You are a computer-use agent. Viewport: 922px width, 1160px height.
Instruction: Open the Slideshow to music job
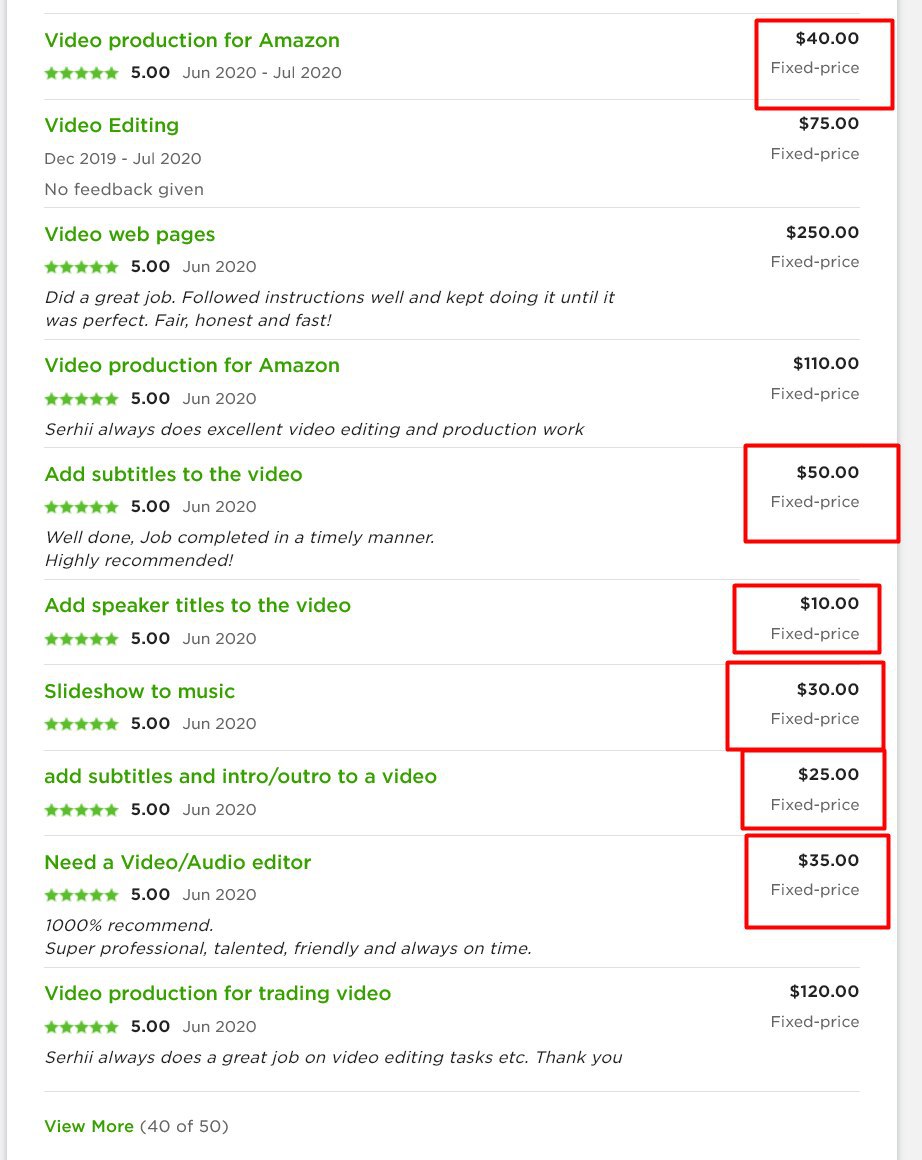[139, 691]
